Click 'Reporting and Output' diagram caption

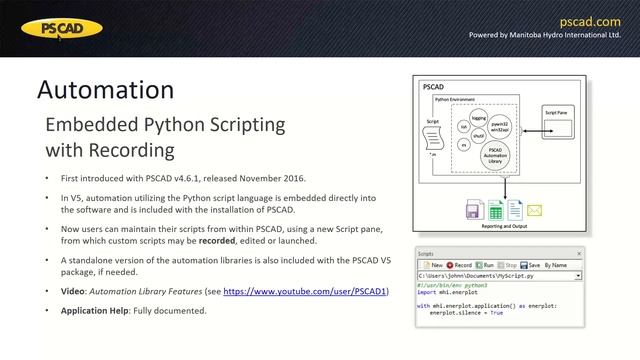pos(504,226)
